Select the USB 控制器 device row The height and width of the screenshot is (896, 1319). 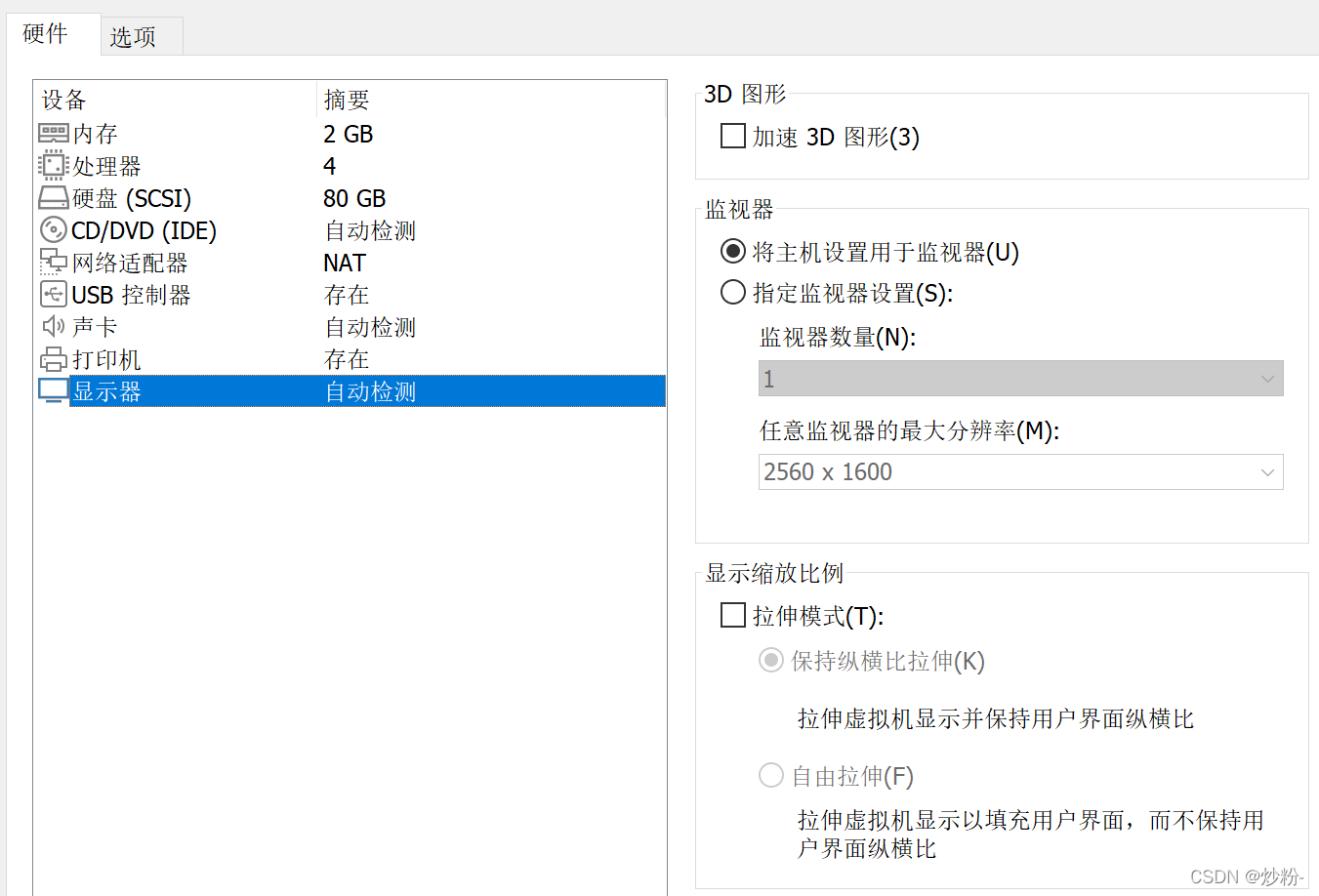click(x=350, y=295)
